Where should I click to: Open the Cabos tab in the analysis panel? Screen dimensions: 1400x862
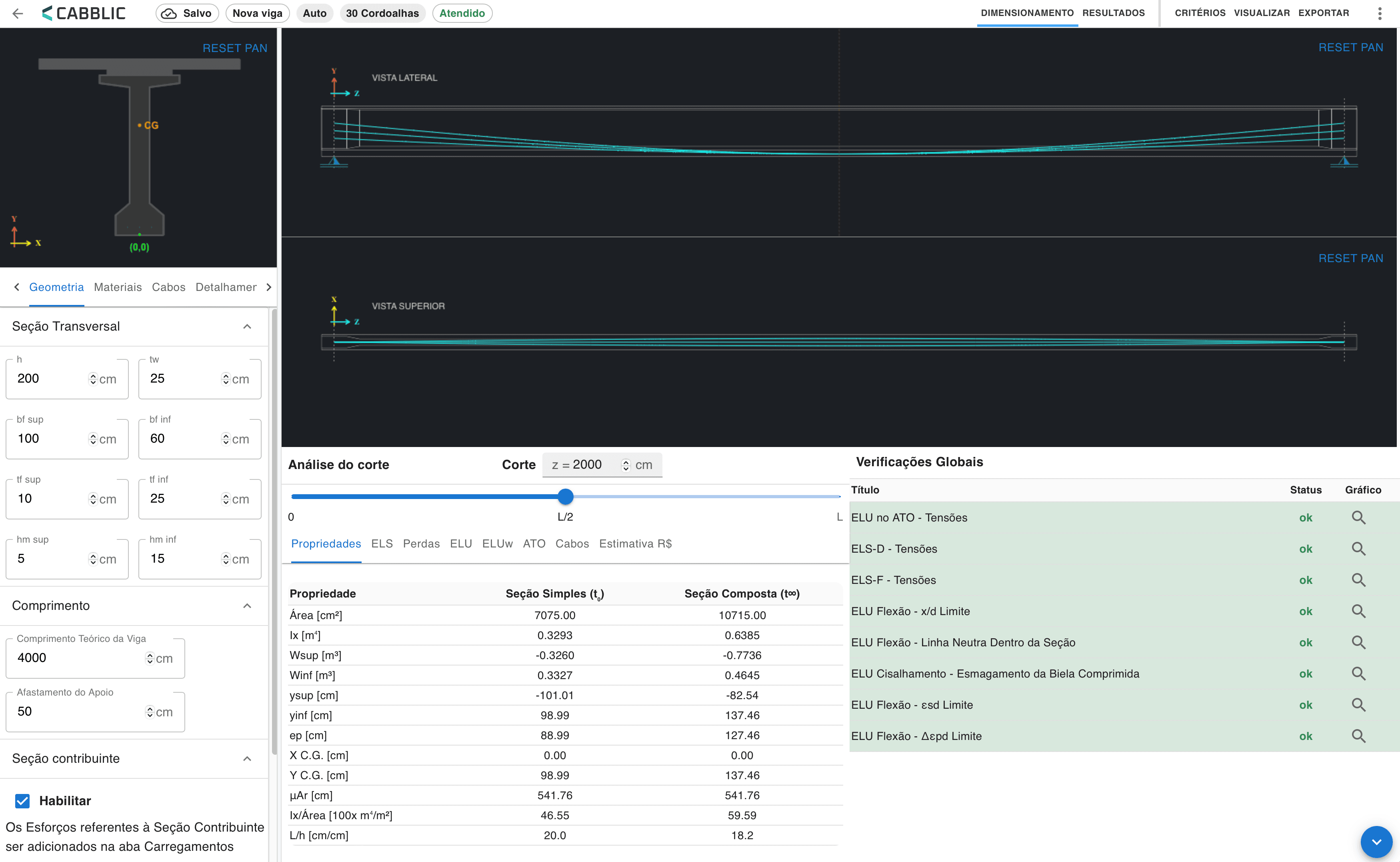572,544
